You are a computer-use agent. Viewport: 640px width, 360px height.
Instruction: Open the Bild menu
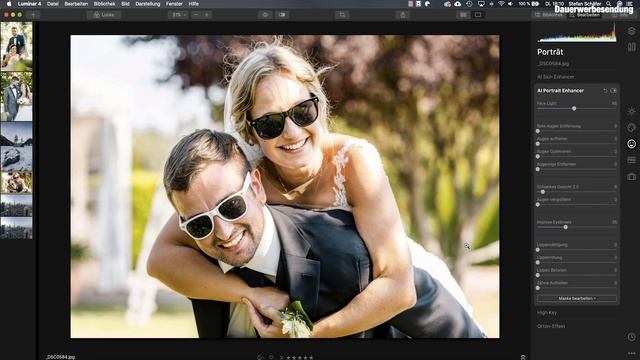(x=125, y=4)
